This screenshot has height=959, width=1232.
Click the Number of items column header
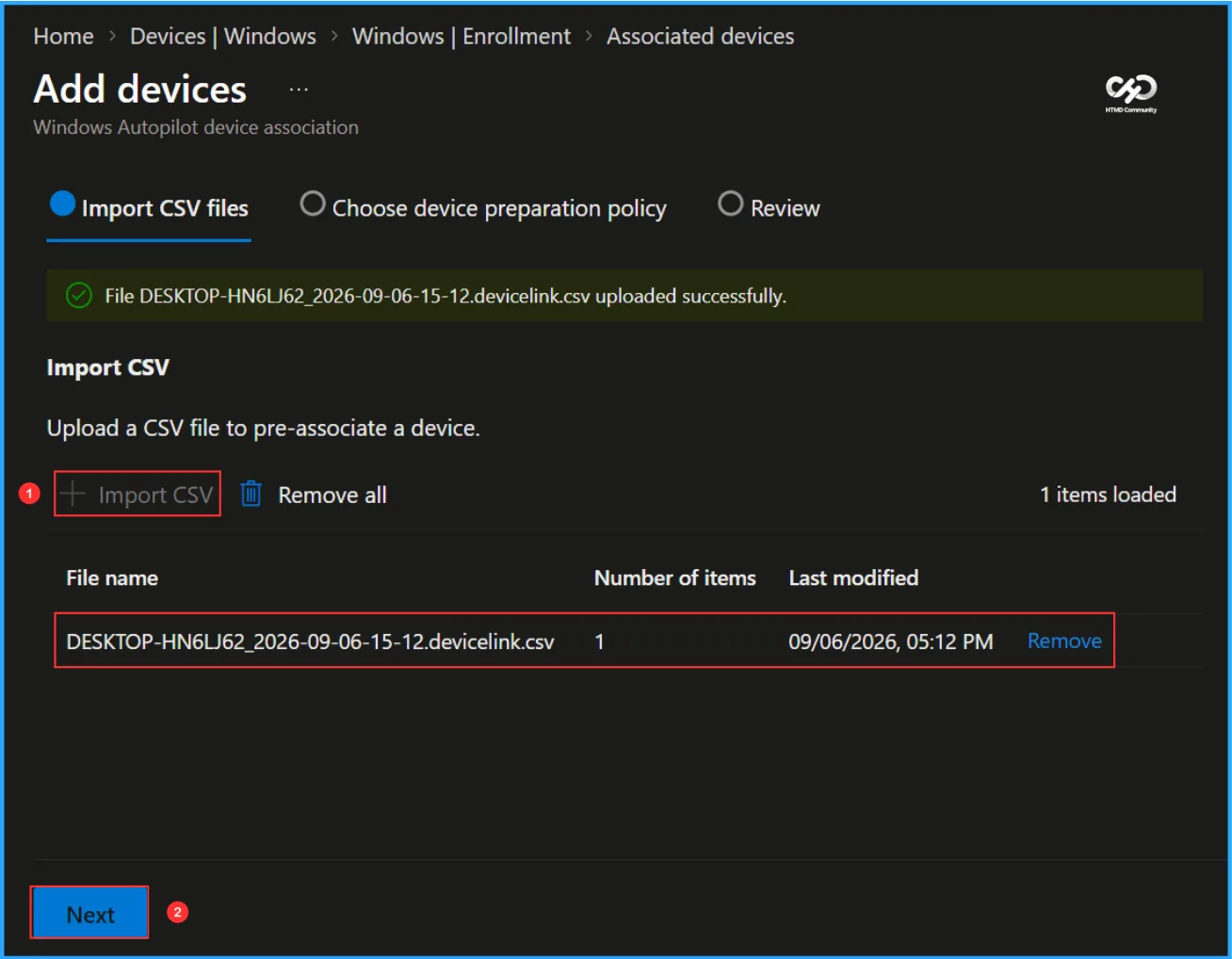click(x=674, y=577)
